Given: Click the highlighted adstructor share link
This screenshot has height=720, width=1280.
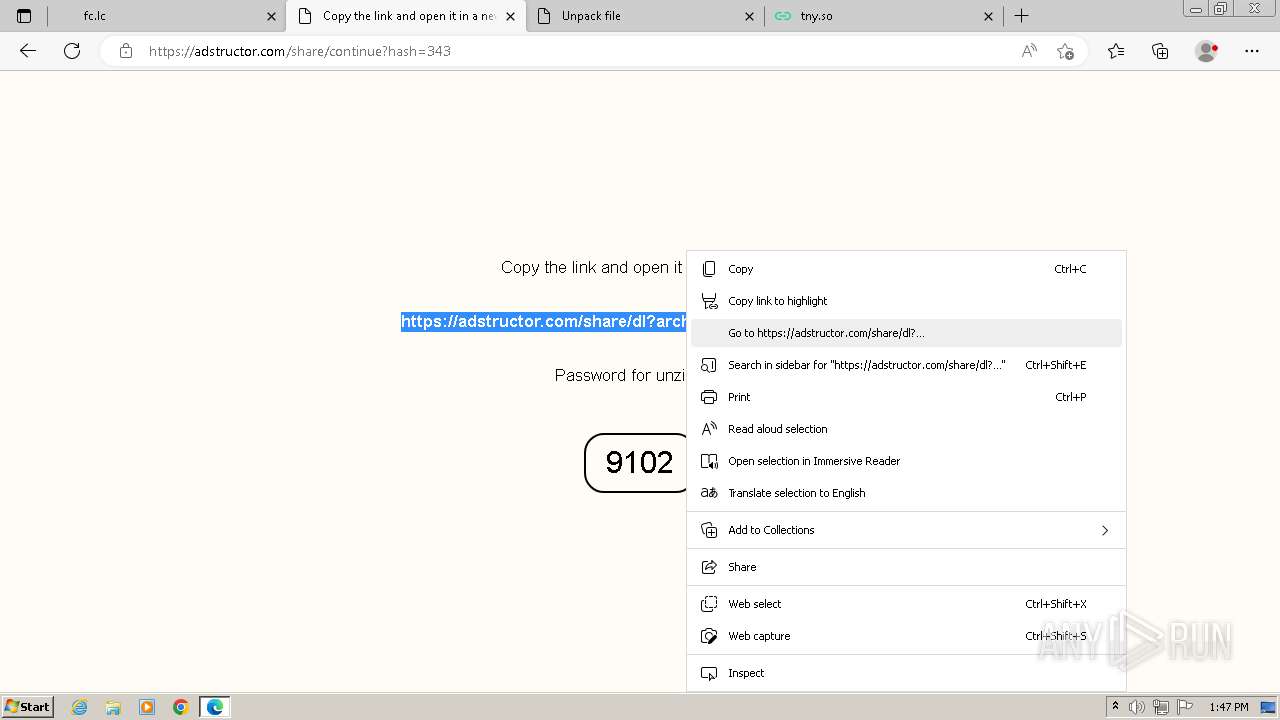Looking at the screenshot, I should tap(543, 321).
